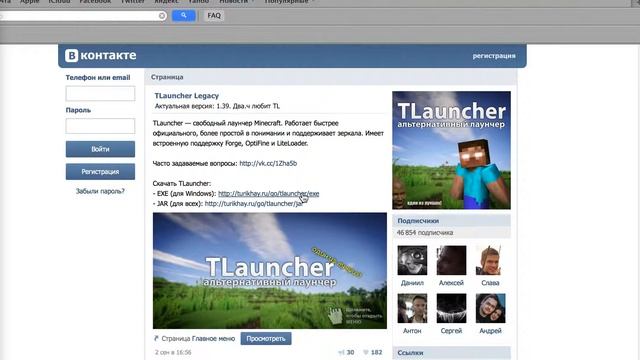The height and width of the screenshot is (360, 640).
Task: Open the TLauncher banner image in post
Action: tap(270, 271)
